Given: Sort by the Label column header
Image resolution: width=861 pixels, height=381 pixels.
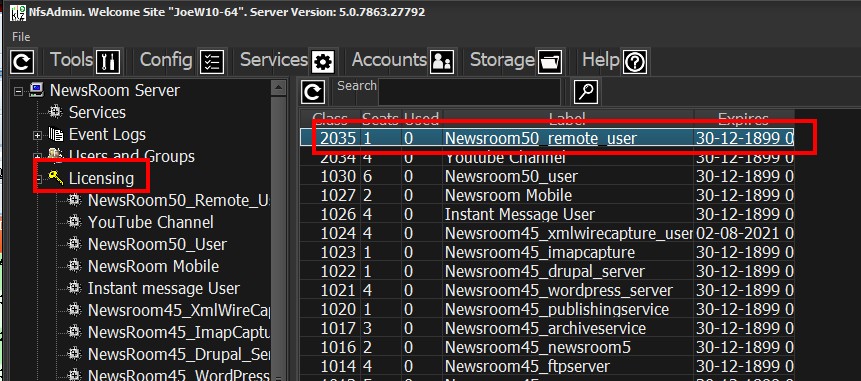Looking at the screenshot, I should [x=568, y=119].
